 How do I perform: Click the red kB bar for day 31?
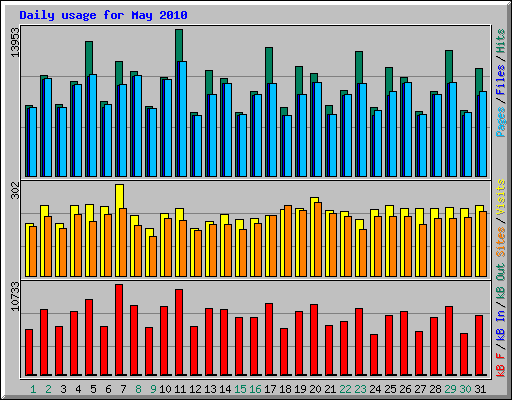coord(479,345)
